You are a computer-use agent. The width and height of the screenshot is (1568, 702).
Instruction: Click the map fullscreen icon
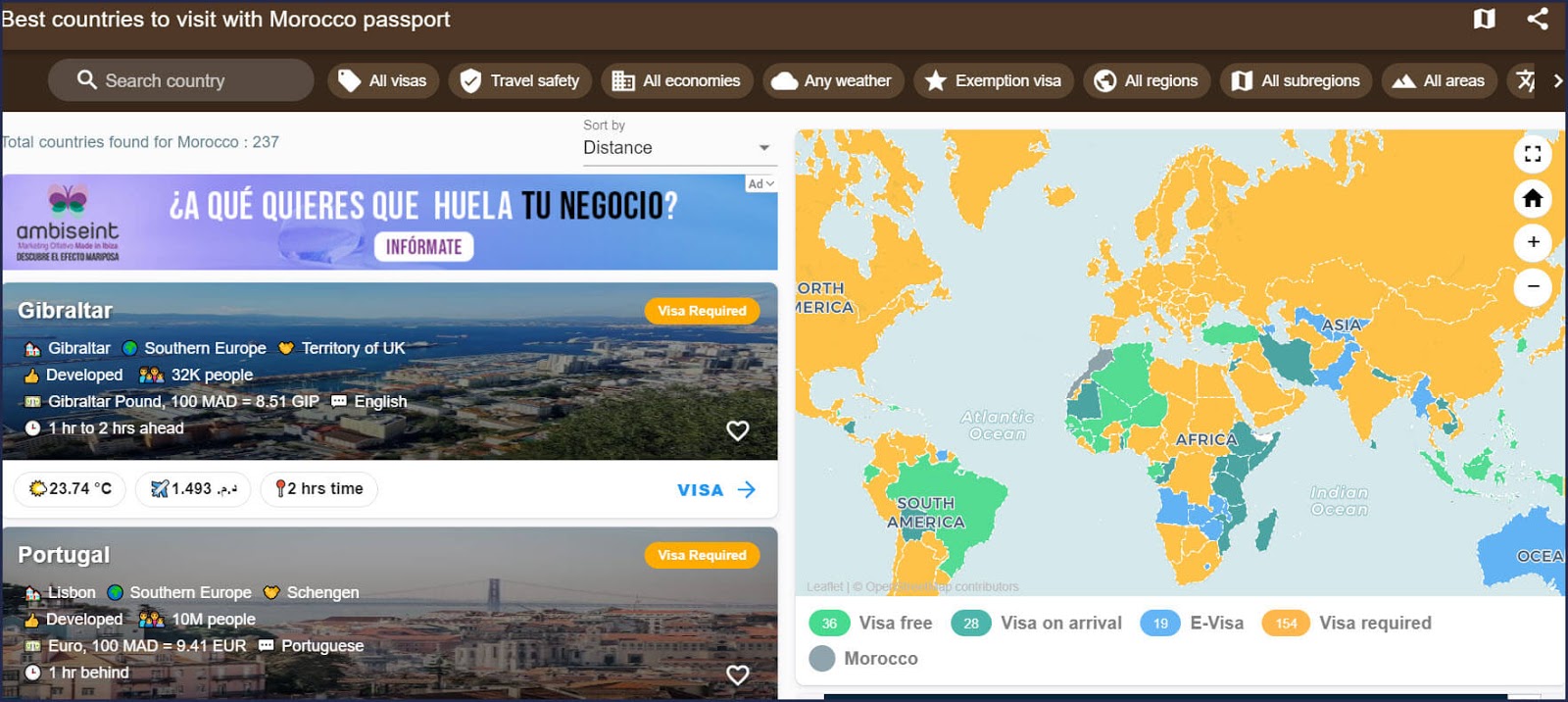click(x=1533, y=154)
